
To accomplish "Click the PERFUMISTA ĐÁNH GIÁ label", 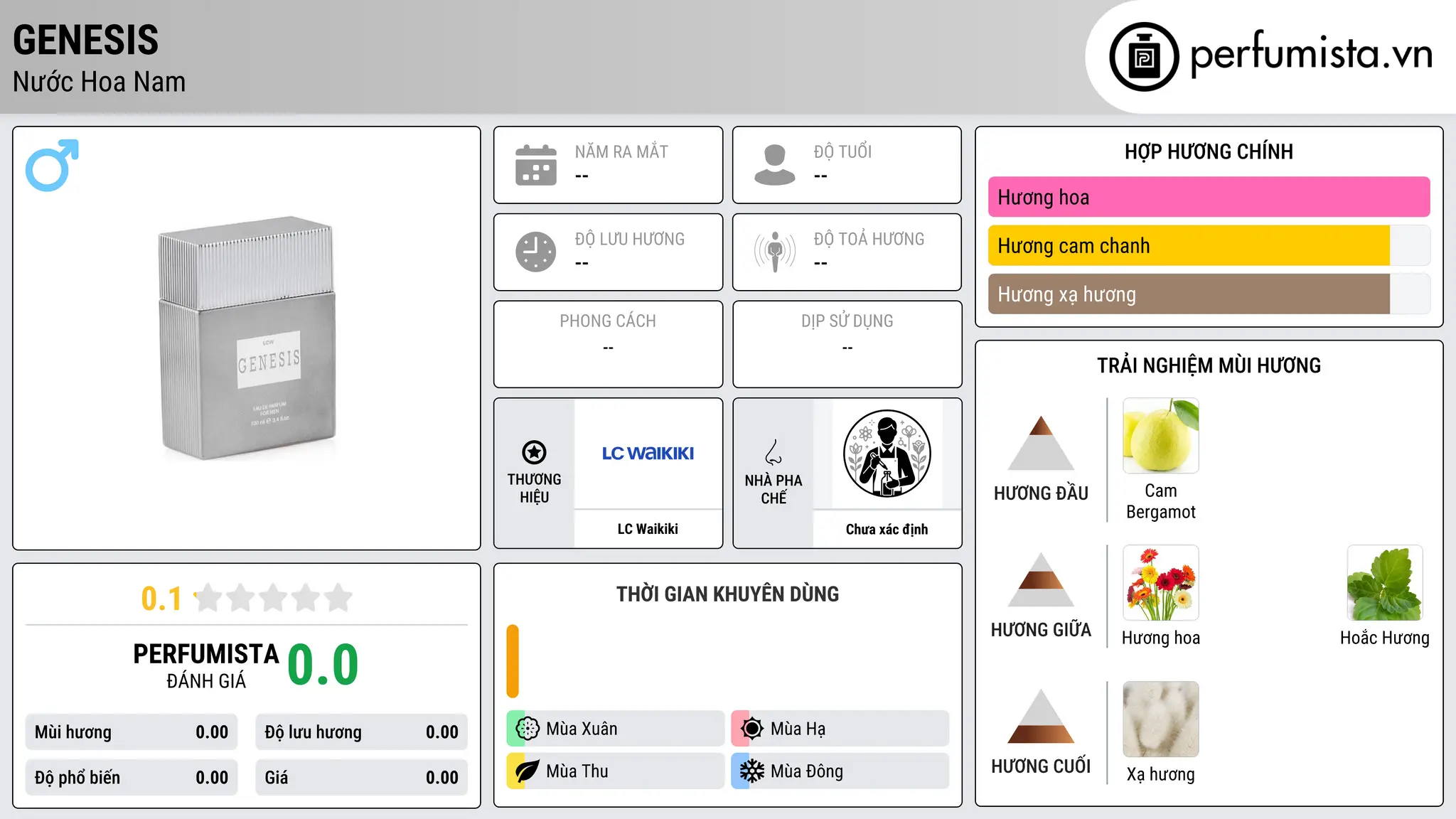I will tap(206, 665).
